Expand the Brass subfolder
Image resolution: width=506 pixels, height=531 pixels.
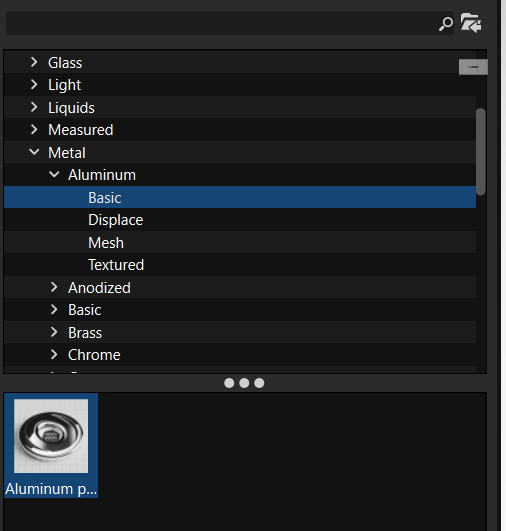tap(54, 332)
